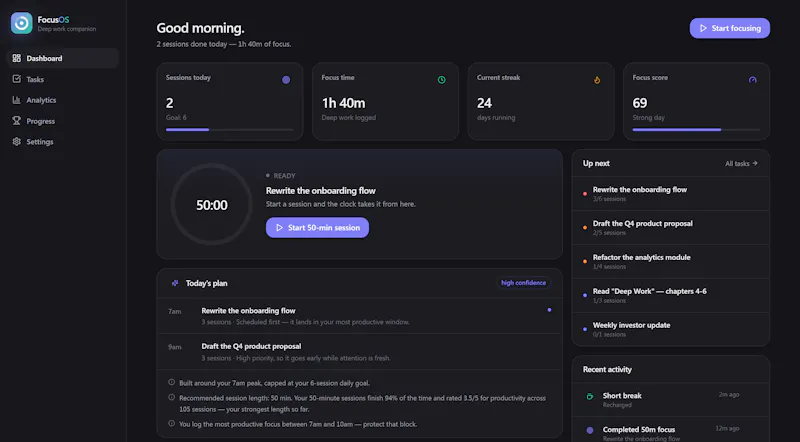Click the gauge icon in Focus score card
Image resolution: width=800 pixels, height=442 pixels.
(x=753, y=80)
